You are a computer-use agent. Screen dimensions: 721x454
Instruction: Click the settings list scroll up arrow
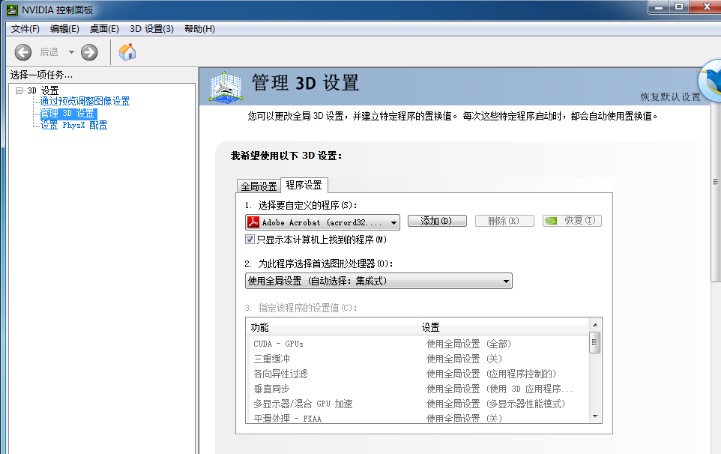(x=595, y=325)
